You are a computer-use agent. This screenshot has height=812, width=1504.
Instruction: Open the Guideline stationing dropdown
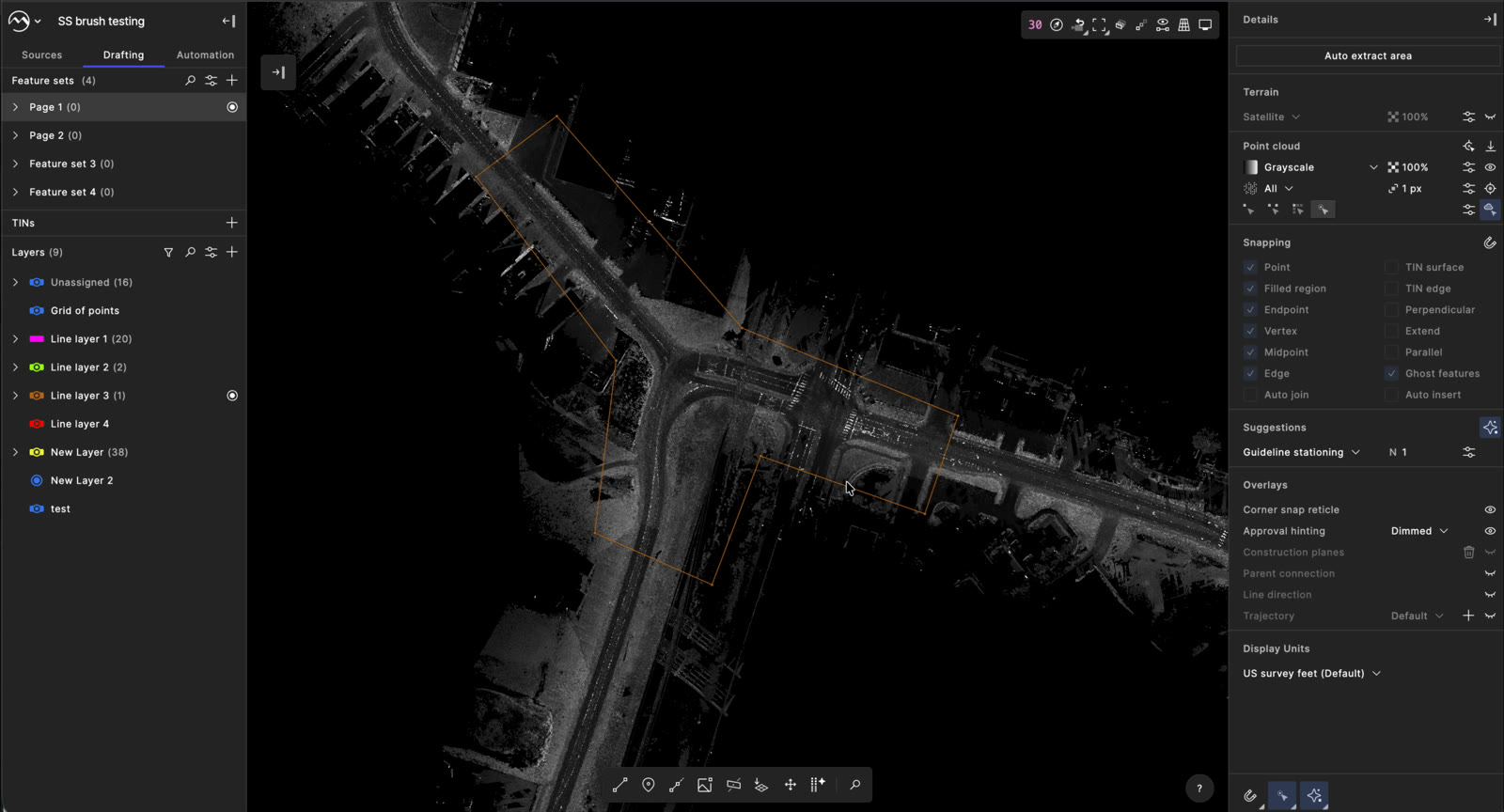[1301, 452]
